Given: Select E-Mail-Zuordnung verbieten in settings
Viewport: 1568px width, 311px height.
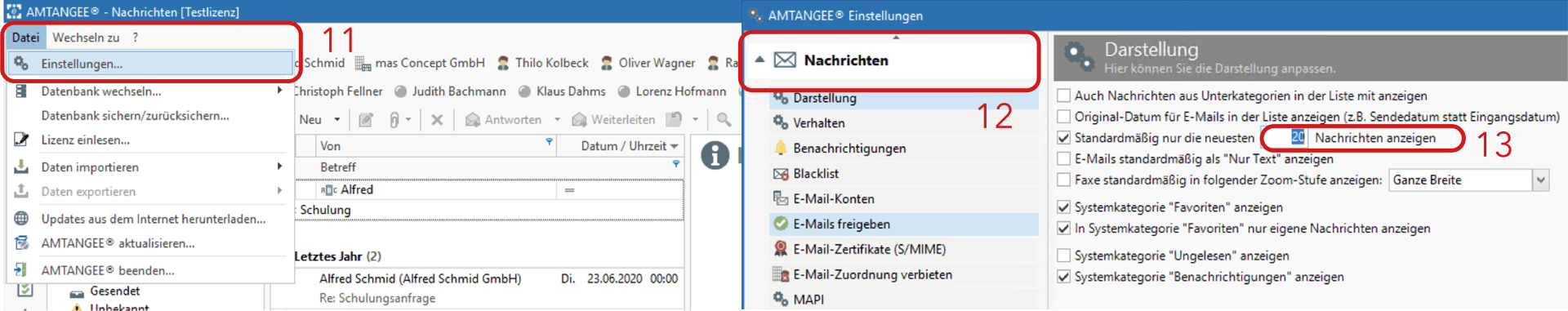Looking at the screenshot, I should point(872,275).
